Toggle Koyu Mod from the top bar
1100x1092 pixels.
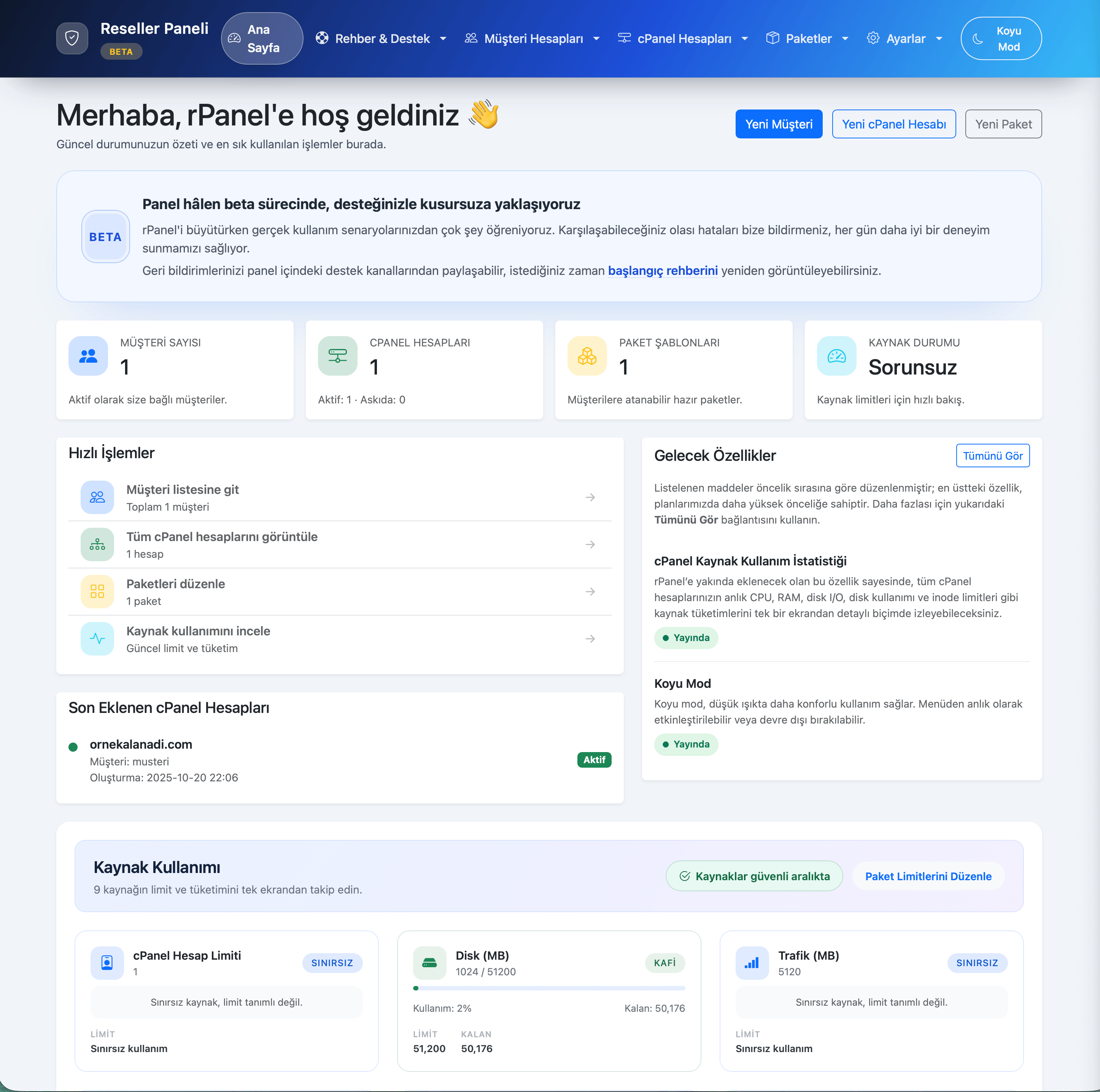(1001, 38)
